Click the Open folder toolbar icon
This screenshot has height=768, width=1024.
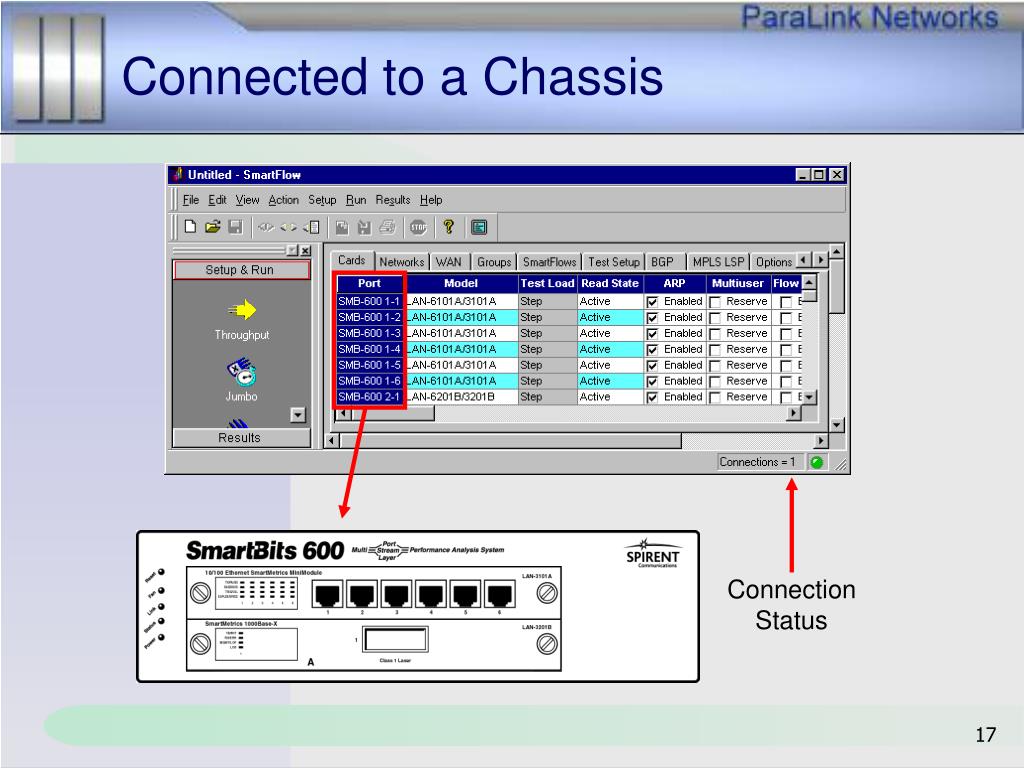point(212,227)
